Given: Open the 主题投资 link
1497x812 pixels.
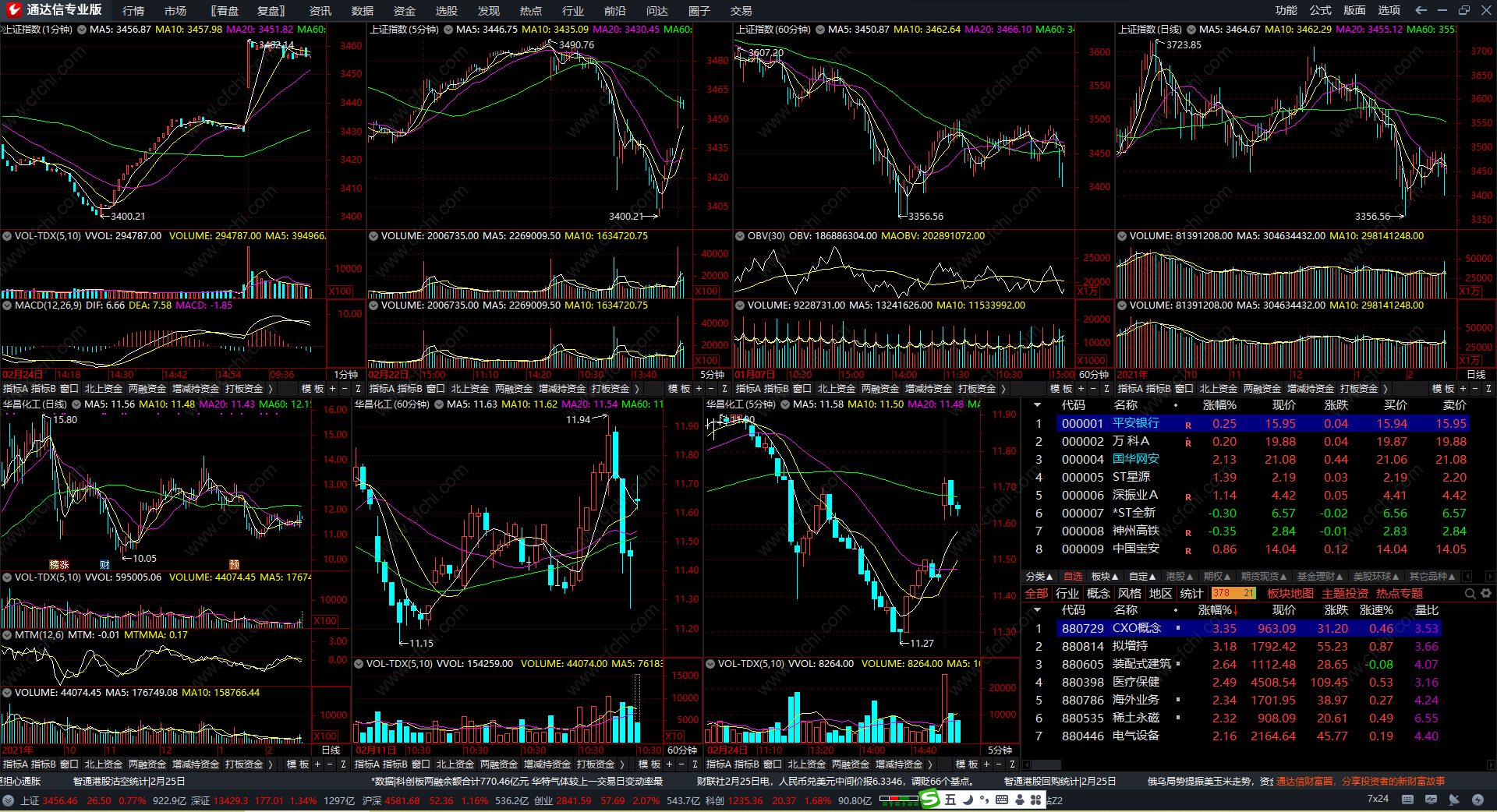Looking at the screenshot, I should 1345,594.
